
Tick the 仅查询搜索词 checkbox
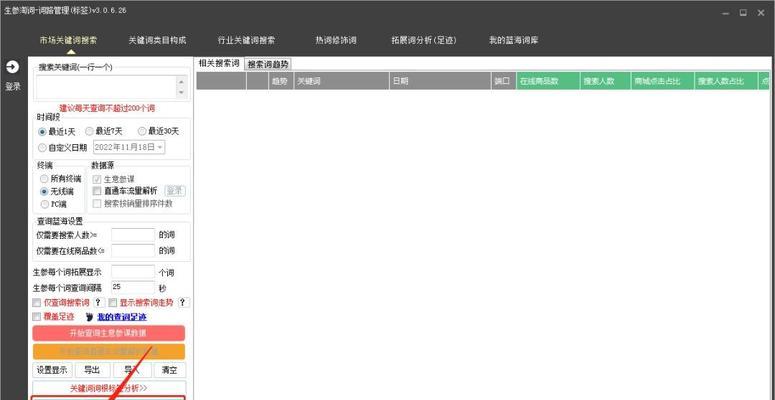click(37, 303)
